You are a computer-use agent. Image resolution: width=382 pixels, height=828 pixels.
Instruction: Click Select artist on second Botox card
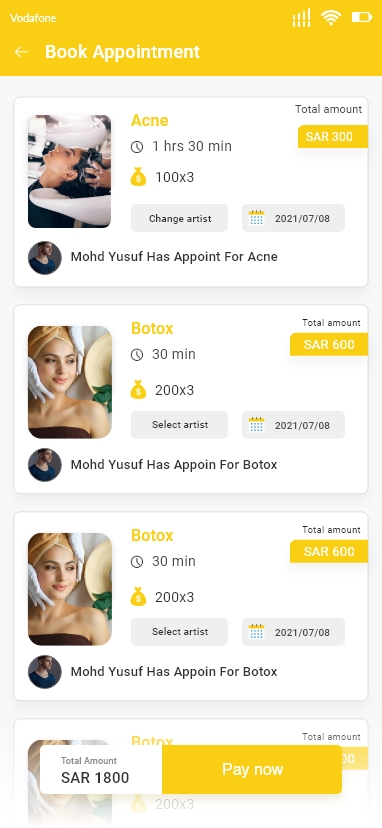click(180, 632)
